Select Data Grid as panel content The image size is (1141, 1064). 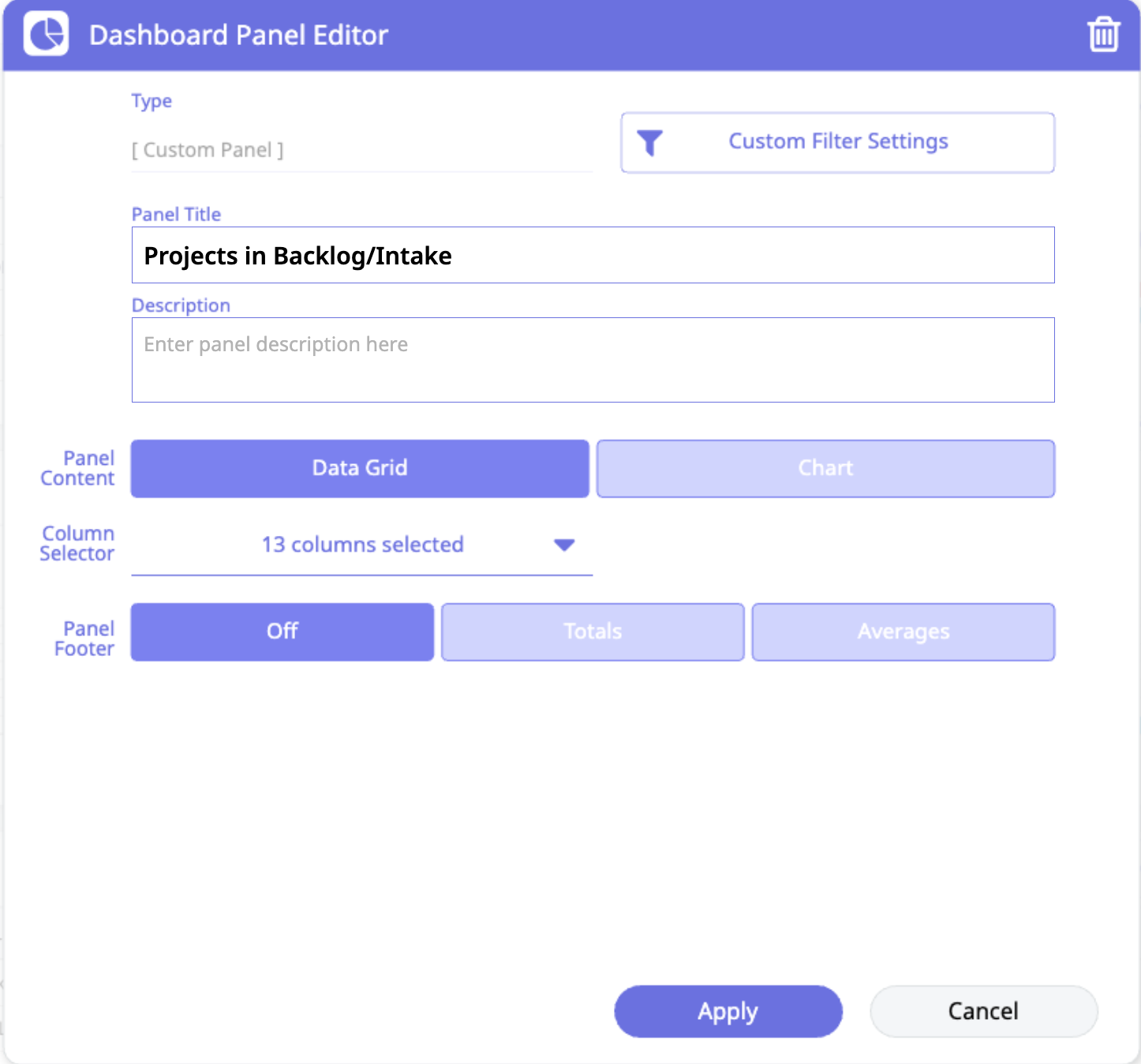pyautogui.click(x=360, y=468)
